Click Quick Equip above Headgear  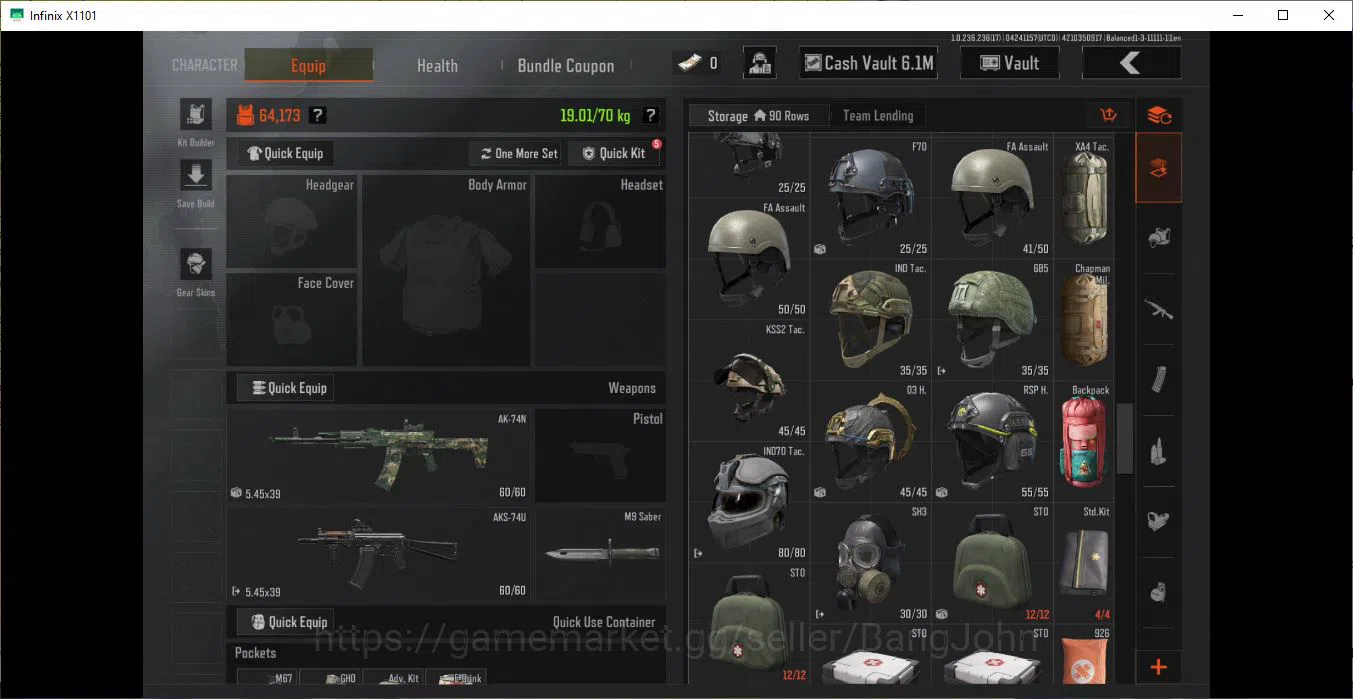pyautogui.click(x=285, y=153)
